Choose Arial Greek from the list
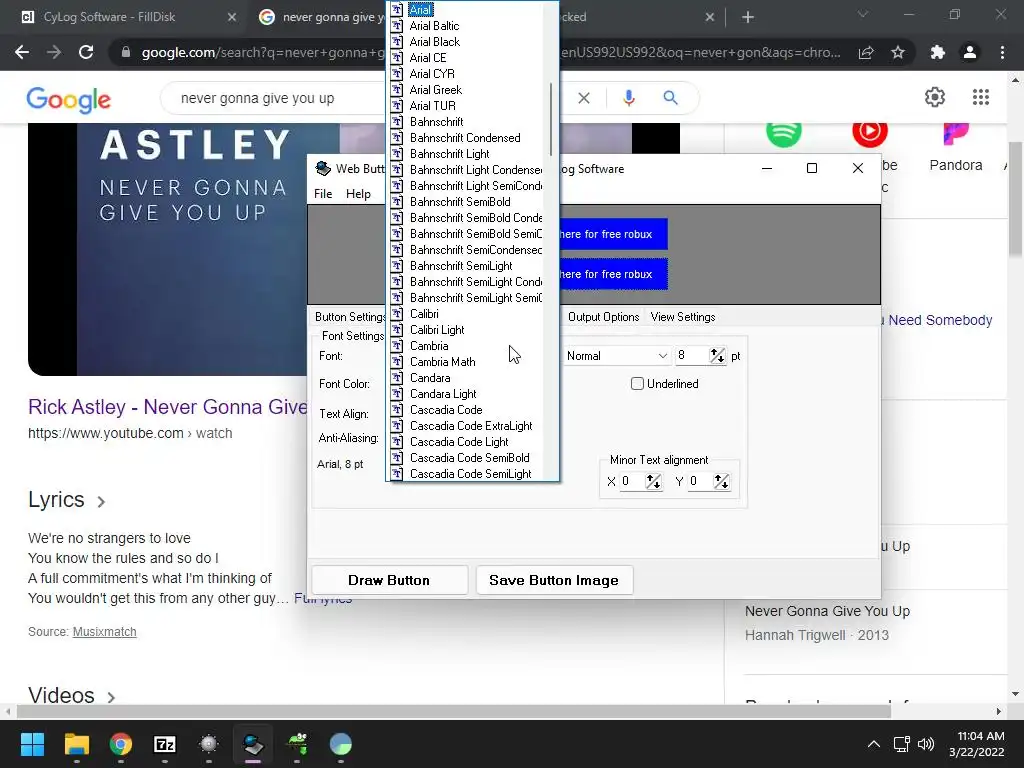Viewport: 1024px width, 768px height. tap(436, 90)
